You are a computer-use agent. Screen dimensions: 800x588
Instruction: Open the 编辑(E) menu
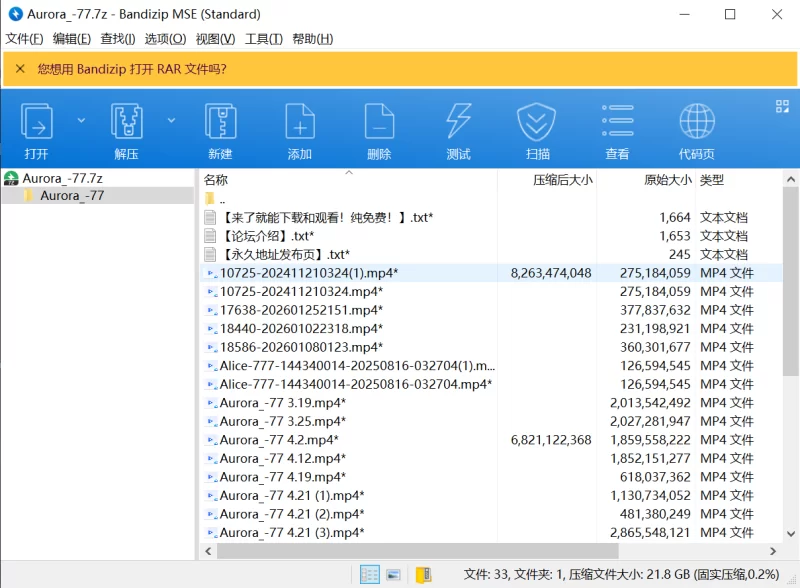[71, 39]
